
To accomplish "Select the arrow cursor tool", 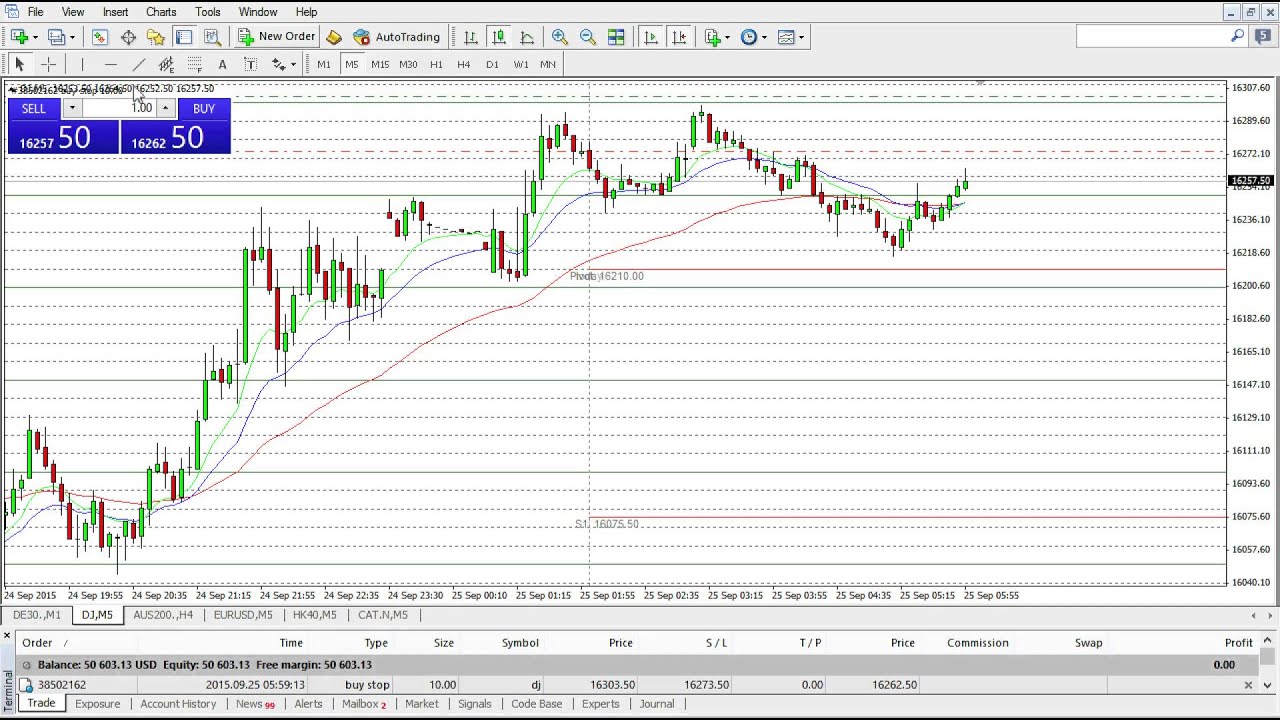I will (x=19, y=64).
